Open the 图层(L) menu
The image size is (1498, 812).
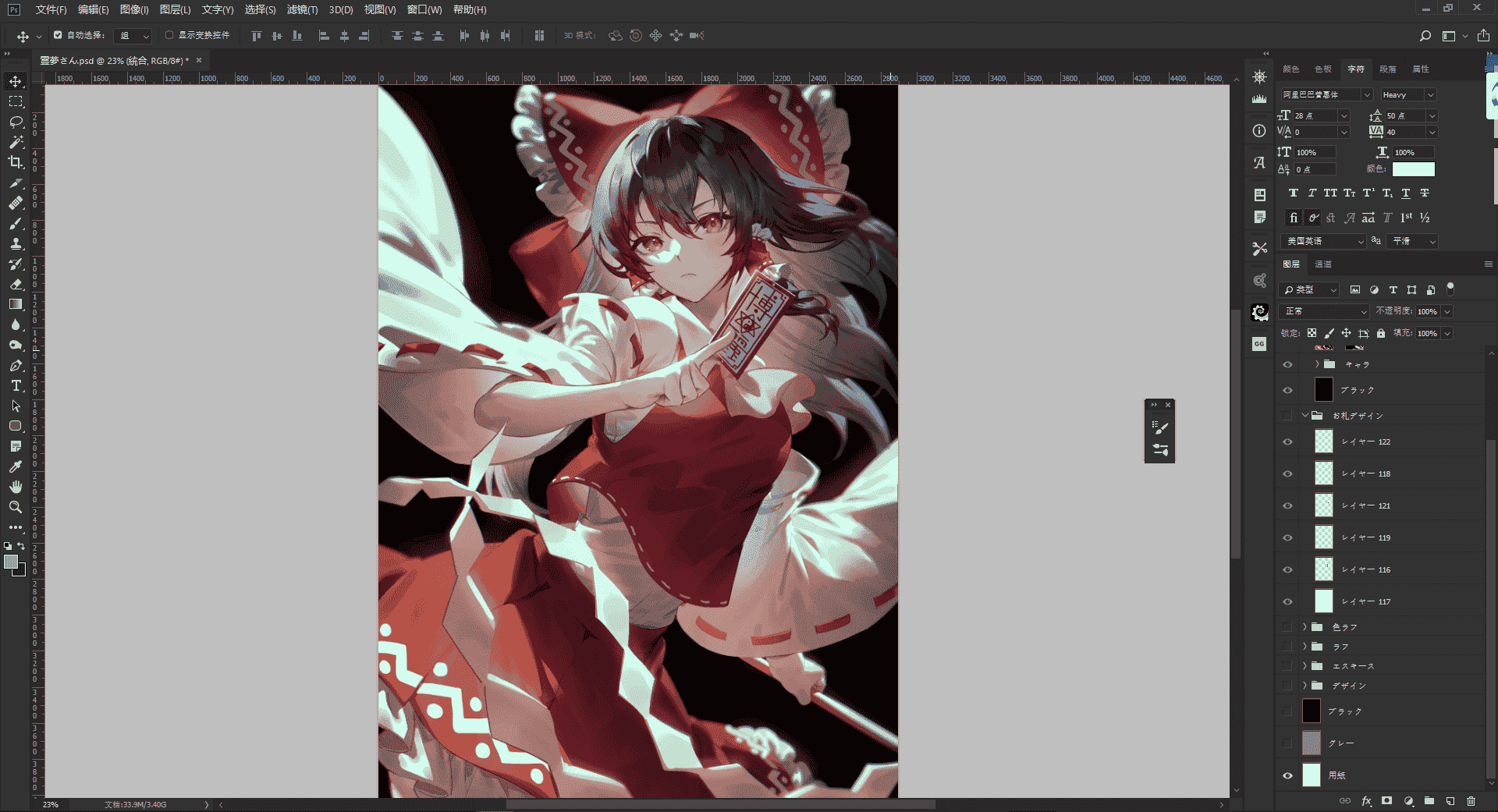(x=175, y=9)
